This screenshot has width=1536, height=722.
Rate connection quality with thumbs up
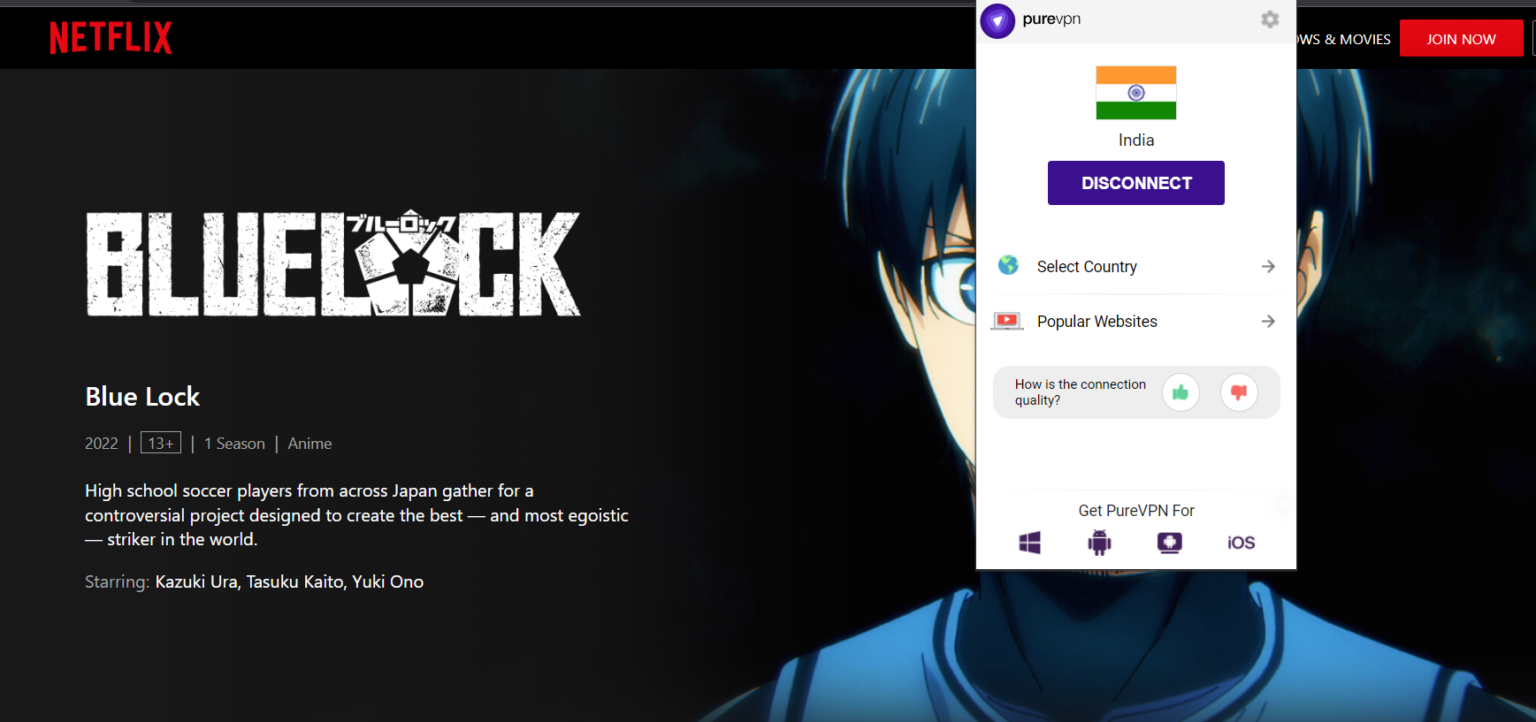(x=1181, y=392)
